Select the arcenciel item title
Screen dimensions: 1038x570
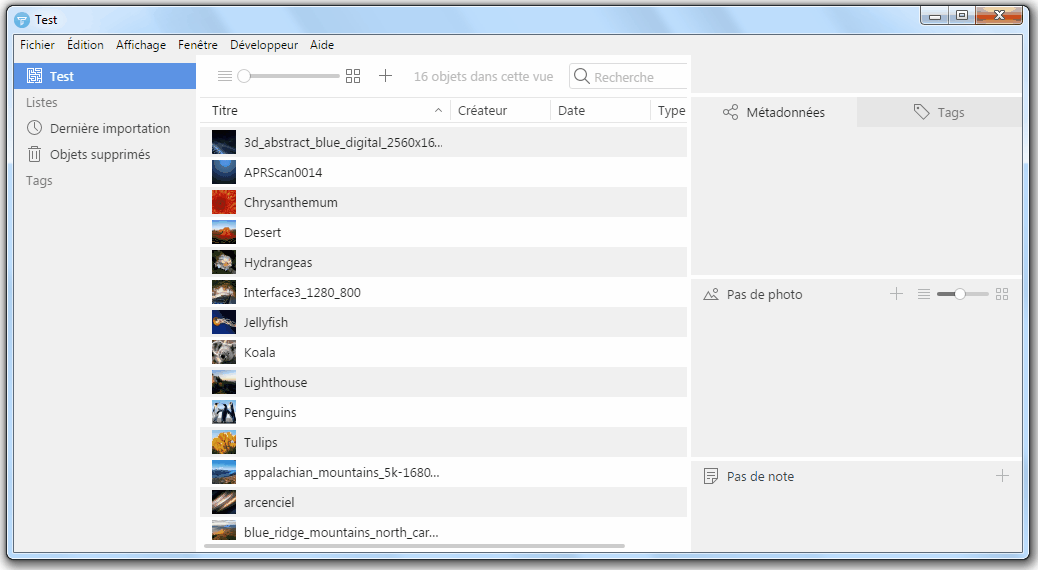[269, 502]
